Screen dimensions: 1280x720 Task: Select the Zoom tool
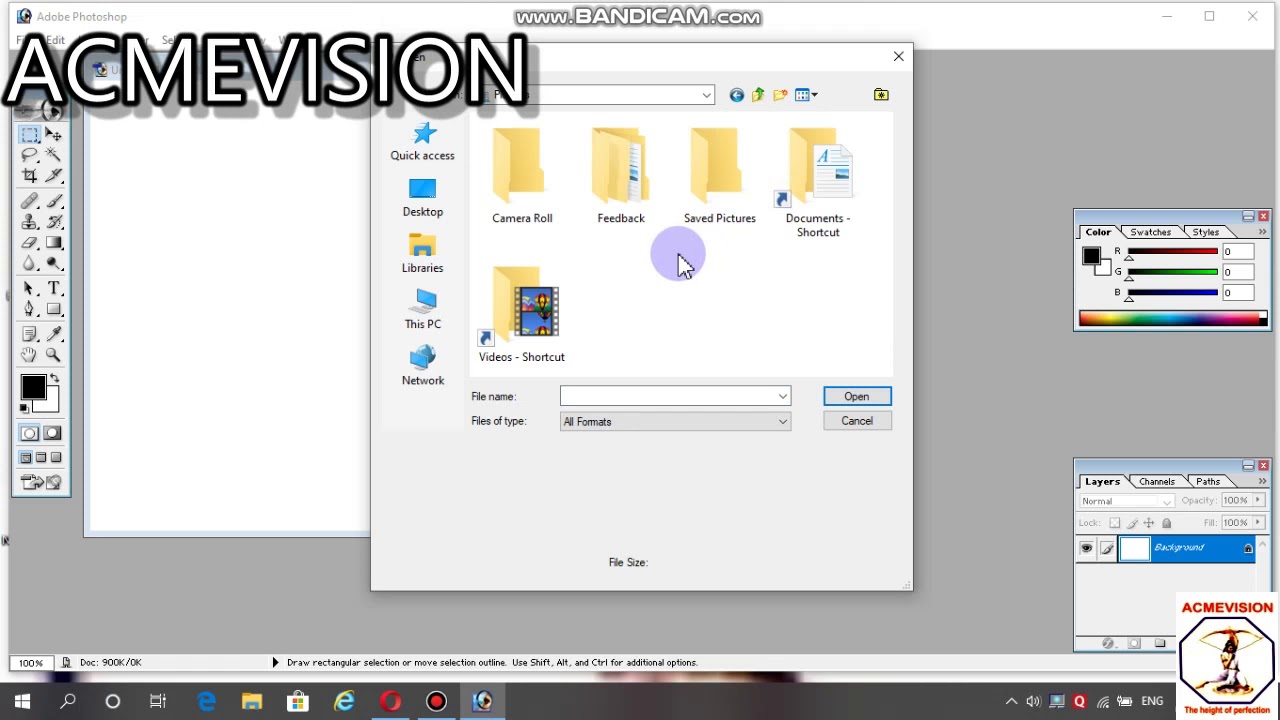[53, 355]
